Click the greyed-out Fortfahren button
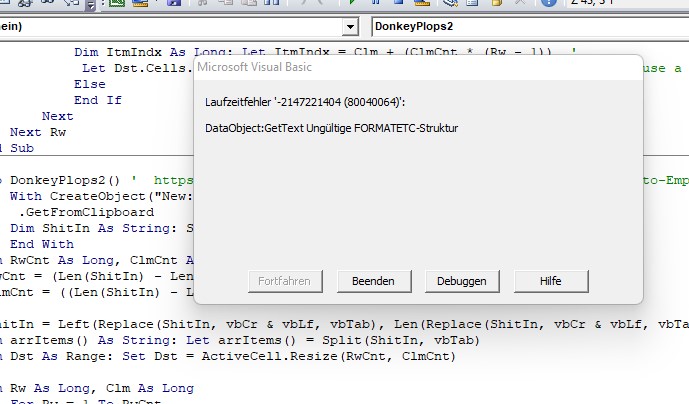The image size is (689, 404). tap(285, 281)
